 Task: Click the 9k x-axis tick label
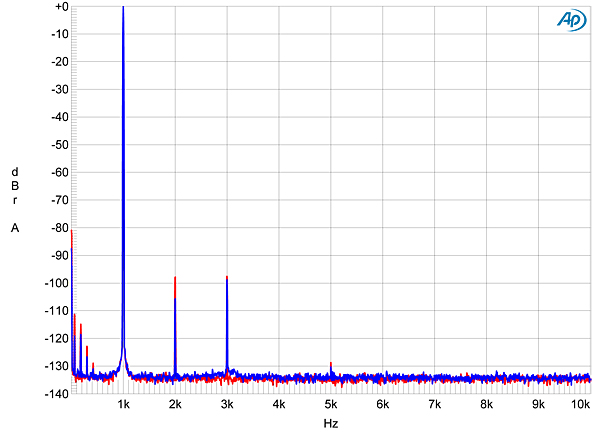(539, 405)
